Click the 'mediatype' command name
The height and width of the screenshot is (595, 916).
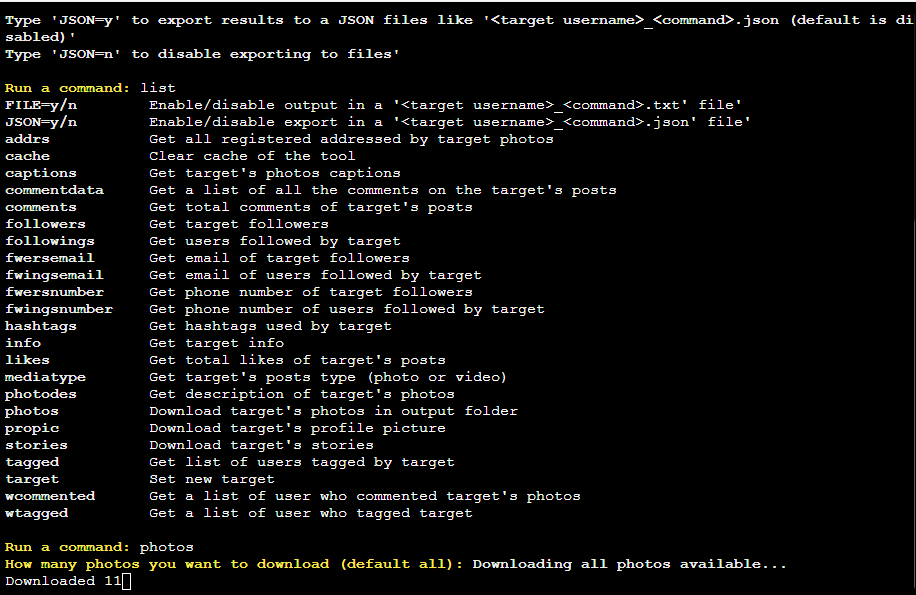tap(45, 377)
